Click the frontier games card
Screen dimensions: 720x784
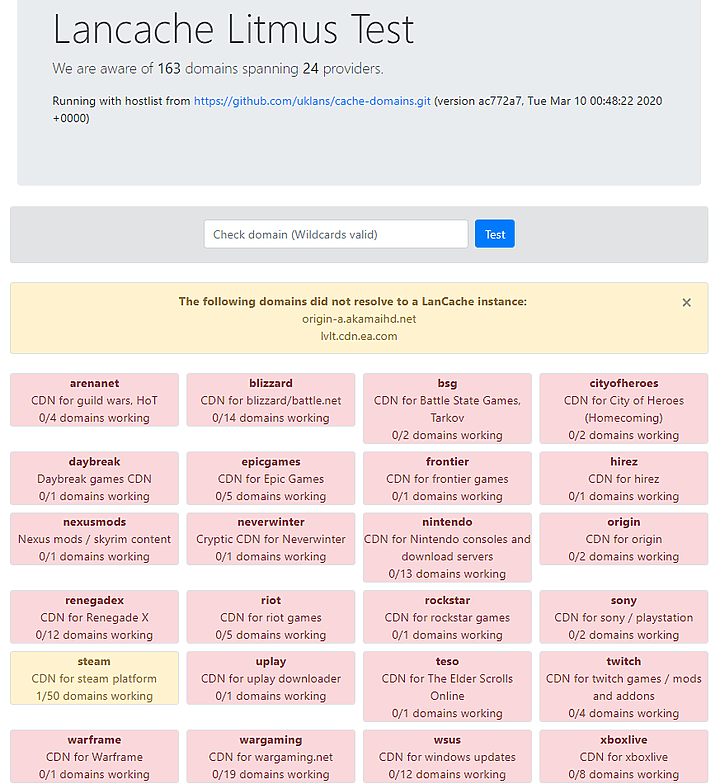coord(448,478)
